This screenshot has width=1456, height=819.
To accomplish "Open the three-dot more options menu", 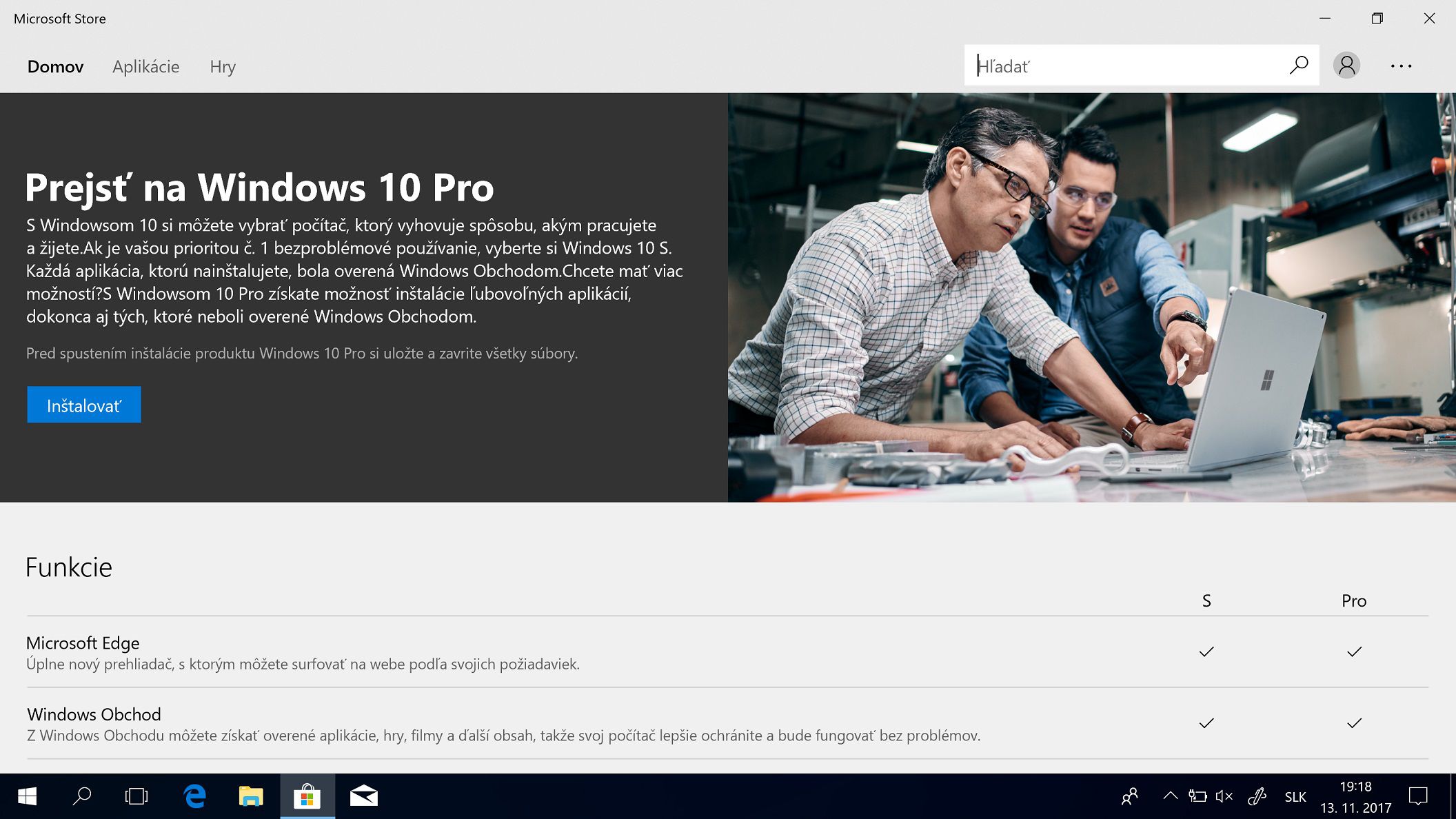I will [1401, 66].
